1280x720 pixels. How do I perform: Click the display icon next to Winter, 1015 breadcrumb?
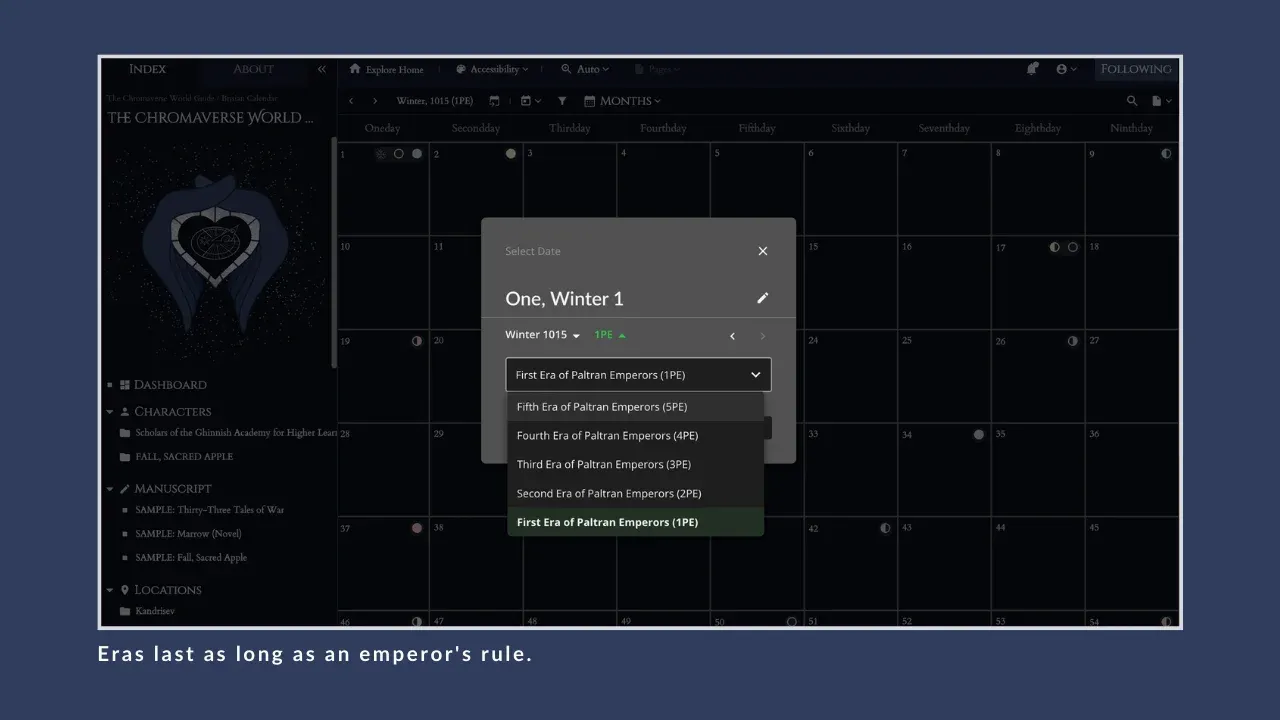(x=494, y=100)
